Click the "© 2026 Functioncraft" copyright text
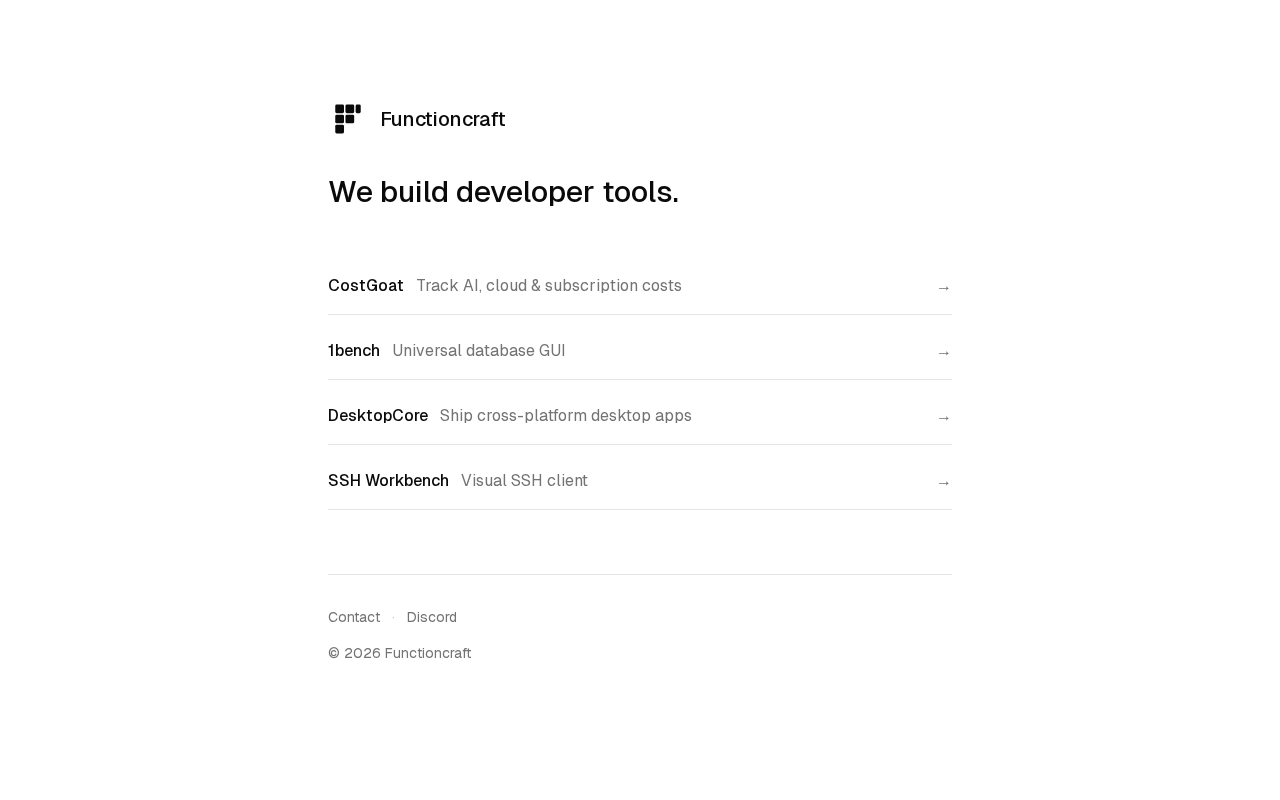 399,653
